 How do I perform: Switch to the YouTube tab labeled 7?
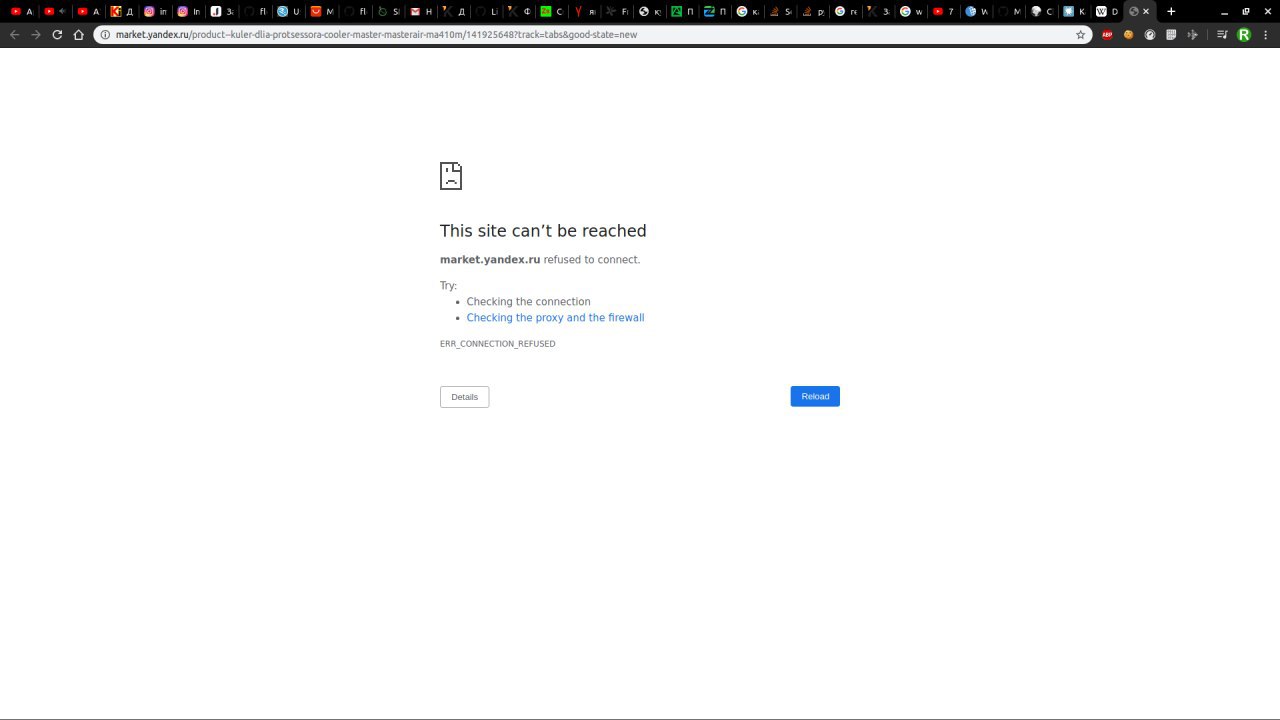click(x=943, y=11)
